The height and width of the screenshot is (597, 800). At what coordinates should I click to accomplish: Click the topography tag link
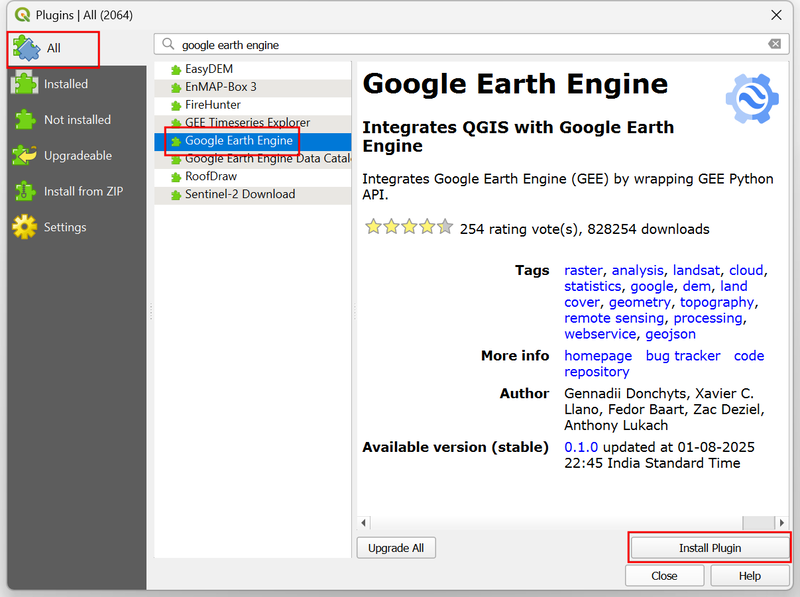[x=717, y=302]
